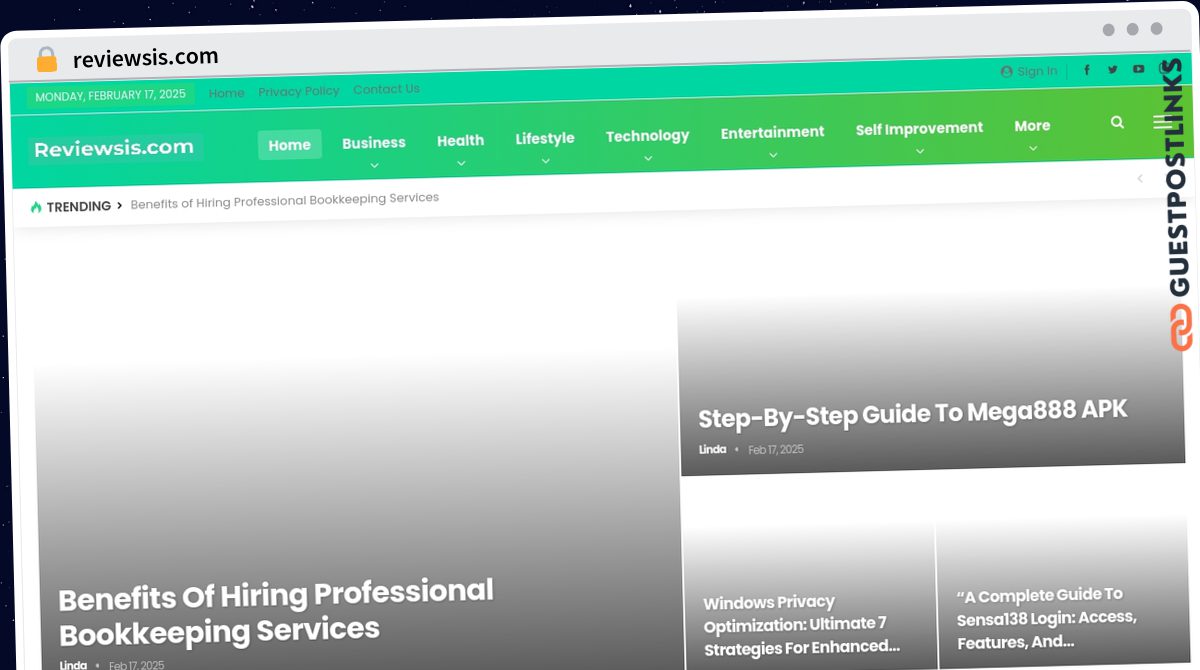The image size is (1200, 670).
Task: Click the padlock security icon
Action: 47,60
